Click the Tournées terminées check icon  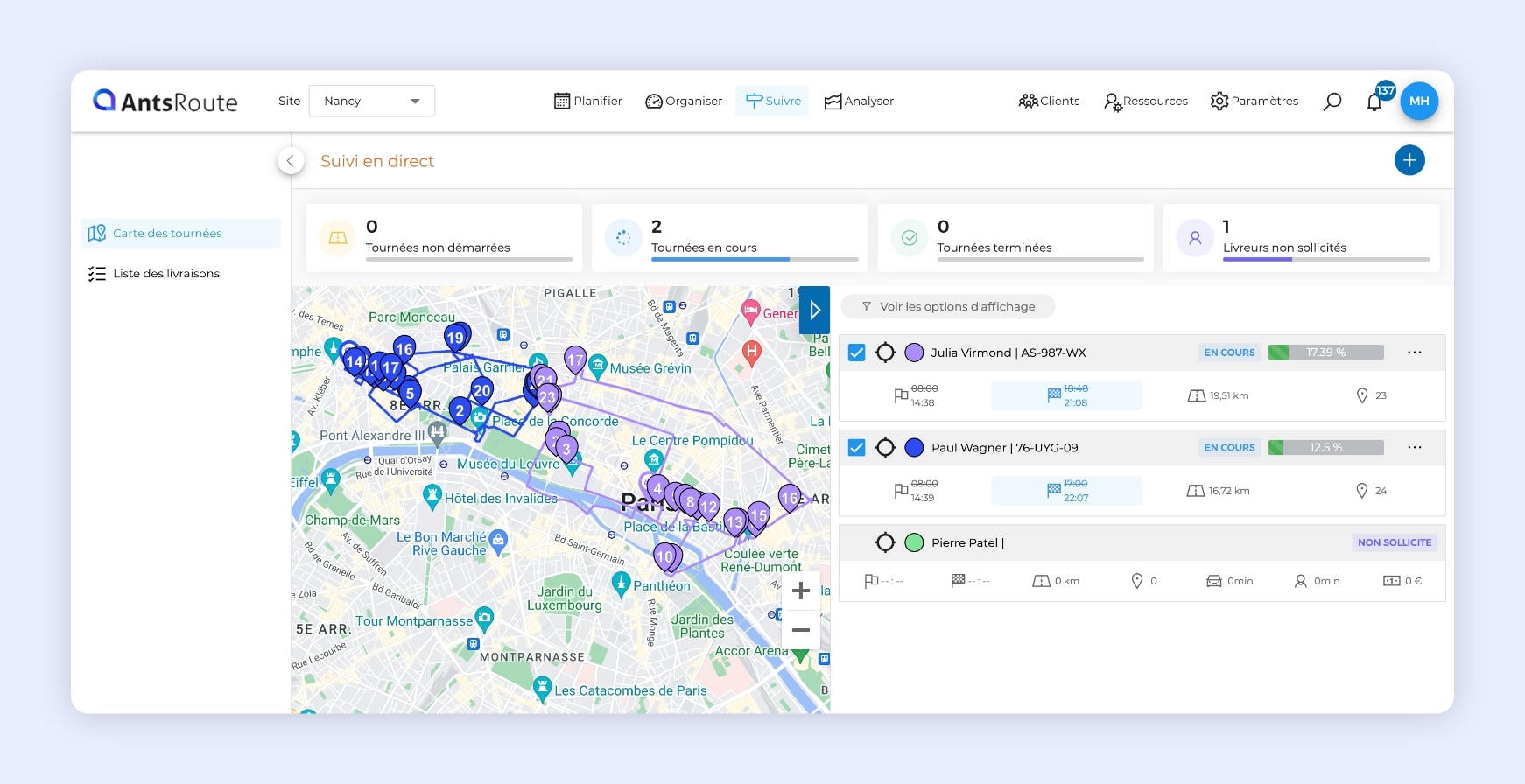click(x=910, y=238)
